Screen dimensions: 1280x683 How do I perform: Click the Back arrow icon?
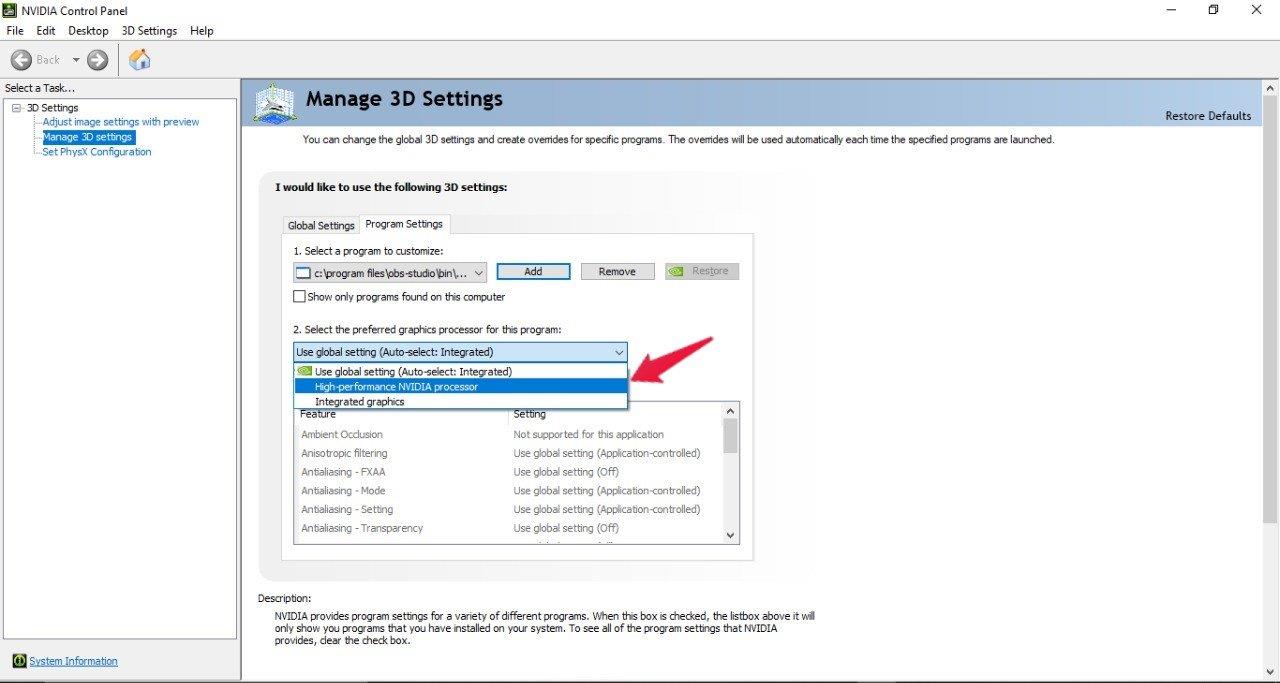21,60
